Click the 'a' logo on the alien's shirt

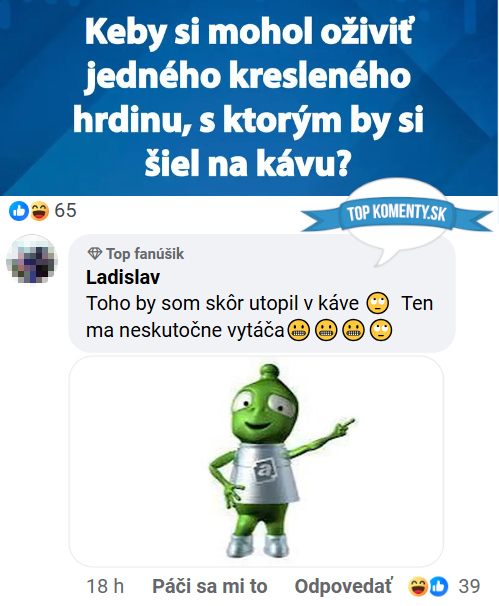point(264,470)
